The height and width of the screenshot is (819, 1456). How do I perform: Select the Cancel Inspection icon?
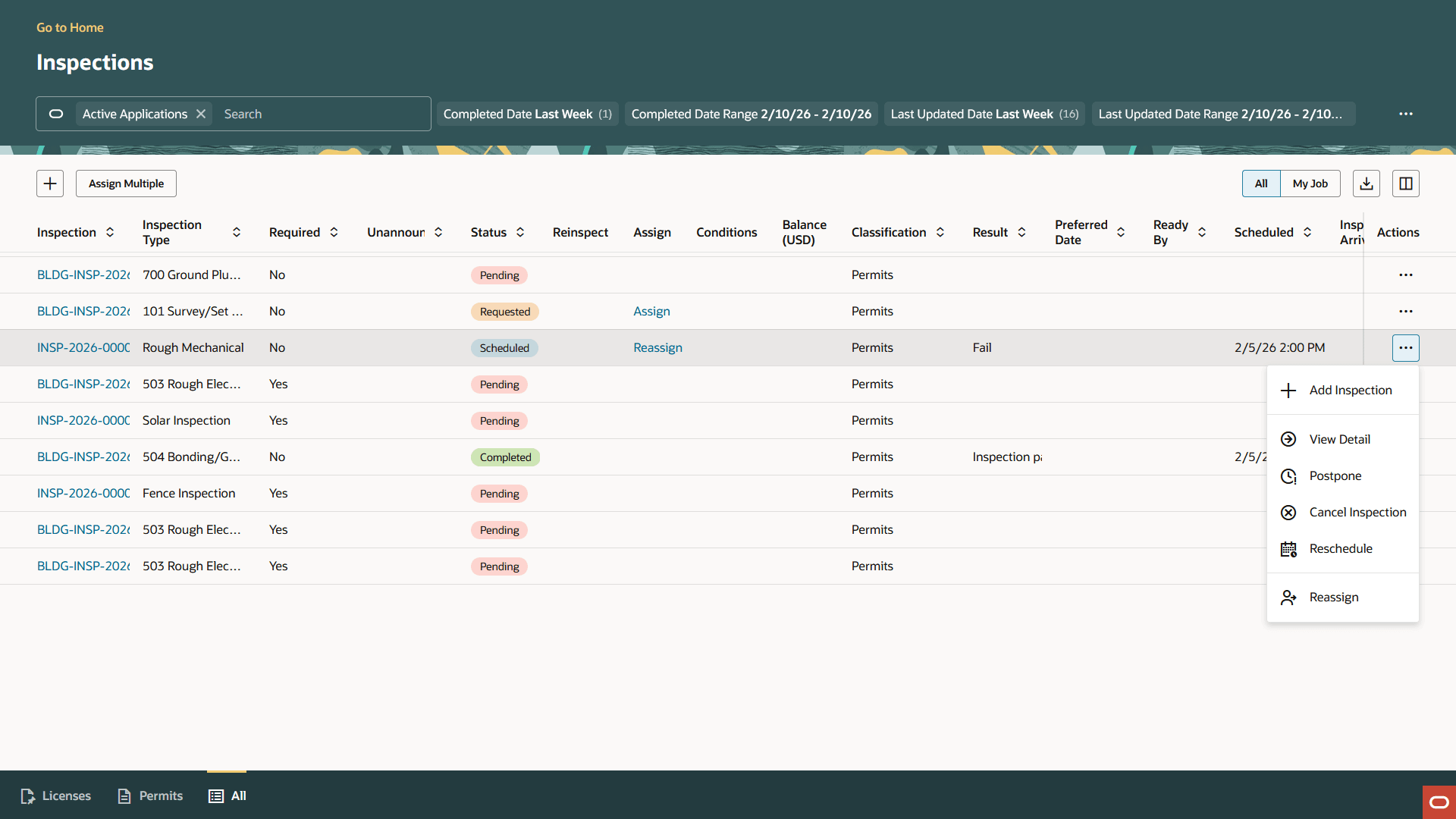pyautogui.click(x=1289, y=512)
